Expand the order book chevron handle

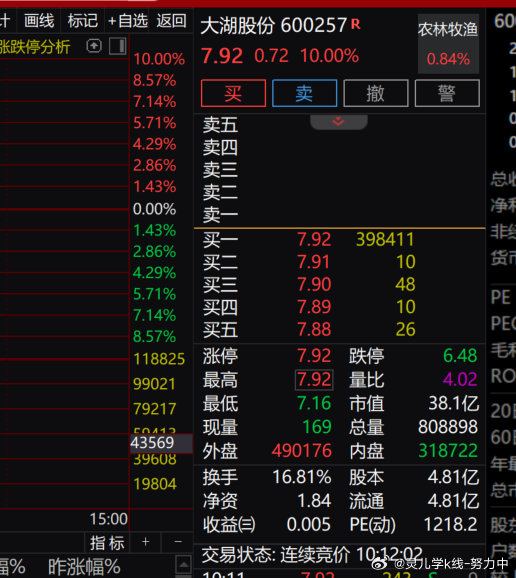click(338, 122)
